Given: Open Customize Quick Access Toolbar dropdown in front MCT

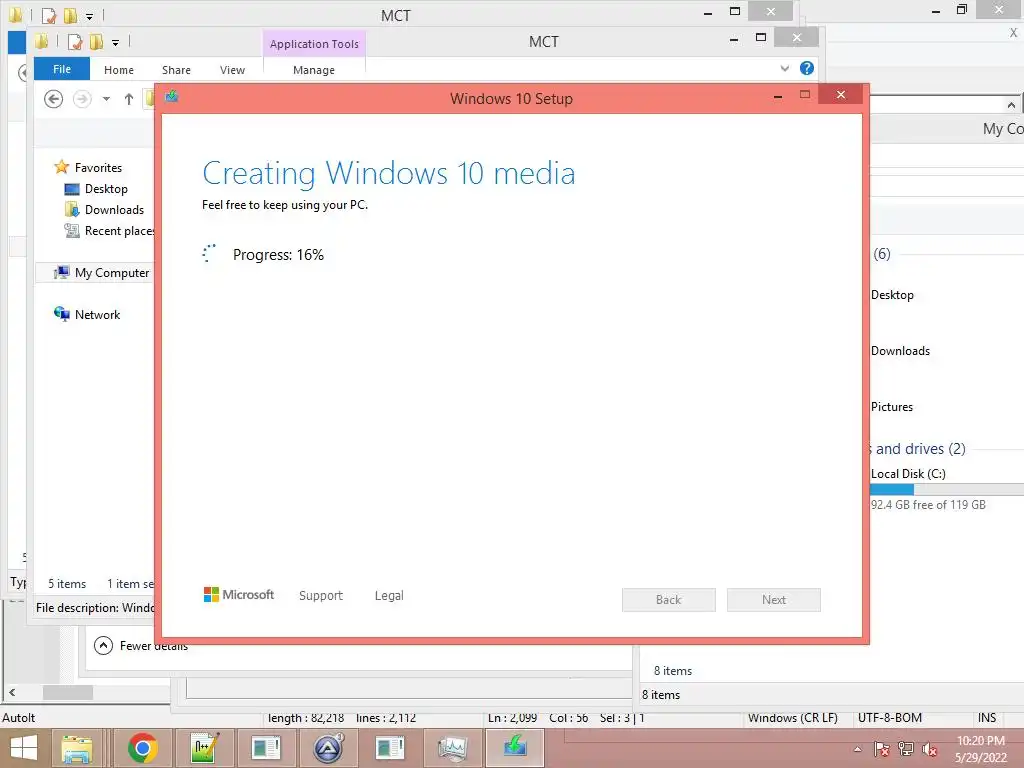Looking at the screenshot, I should tap(115, 43).
